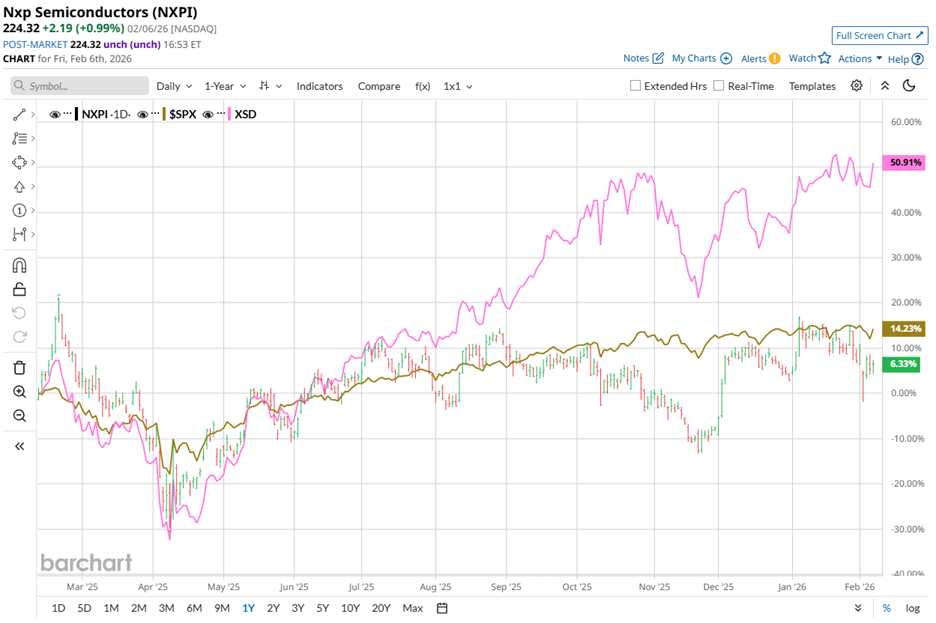This screenshot has height=623, width=936.
Task: Select the measure tool in the sidebar
Action: click(19, 232)
